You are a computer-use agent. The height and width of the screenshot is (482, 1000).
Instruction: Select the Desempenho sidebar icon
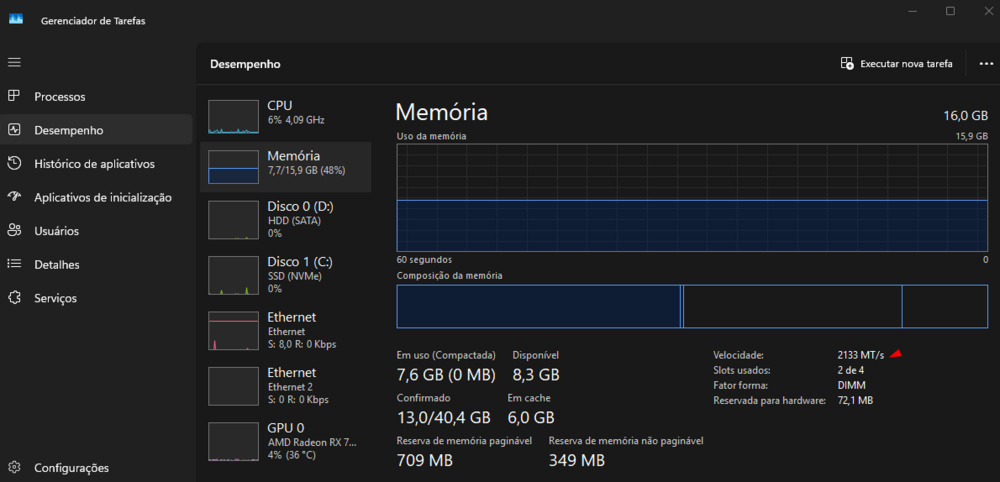(x=14, y=130)
